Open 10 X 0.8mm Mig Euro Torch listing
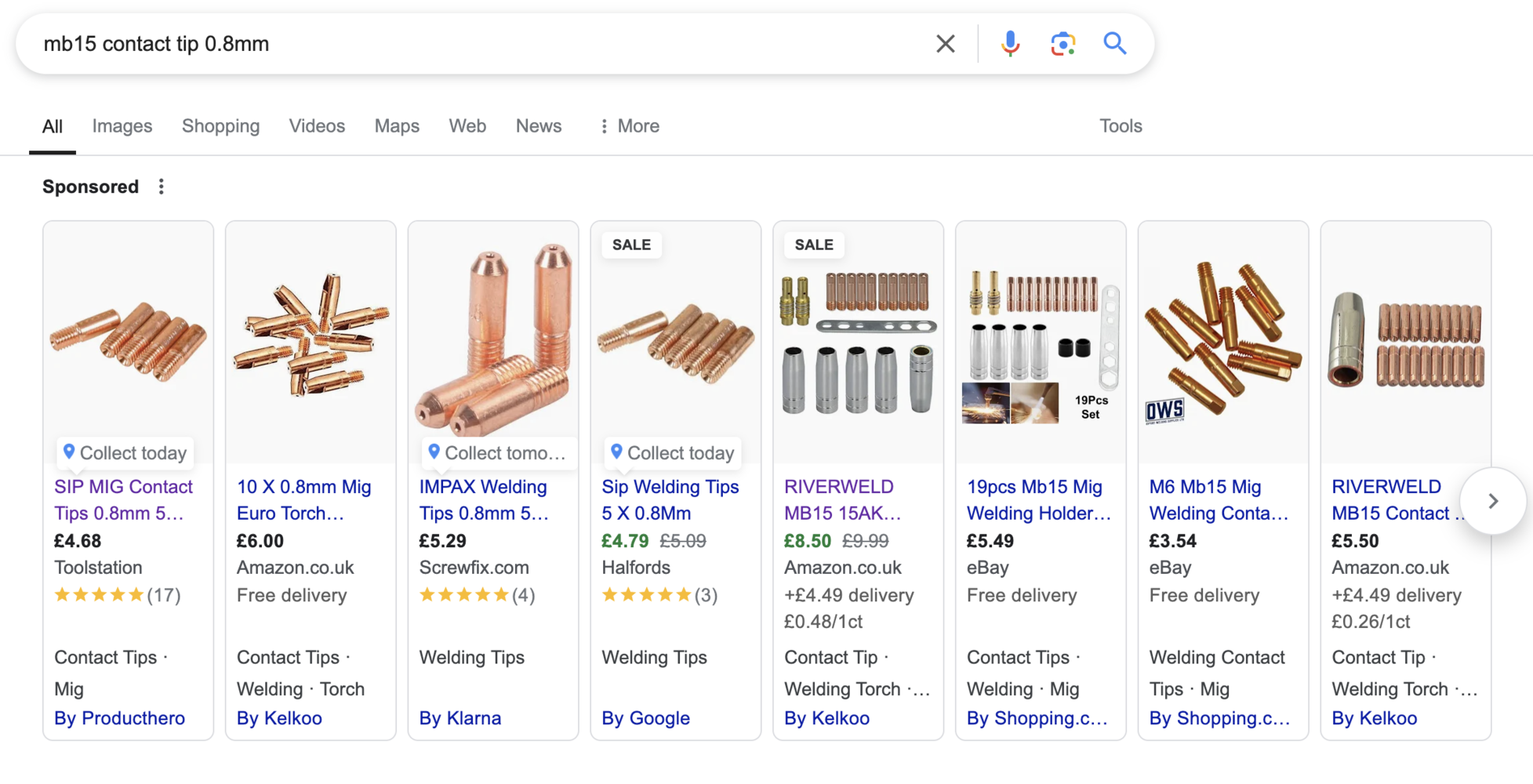This screenshot has width=1533, height=784. click(x=304, y=499)
